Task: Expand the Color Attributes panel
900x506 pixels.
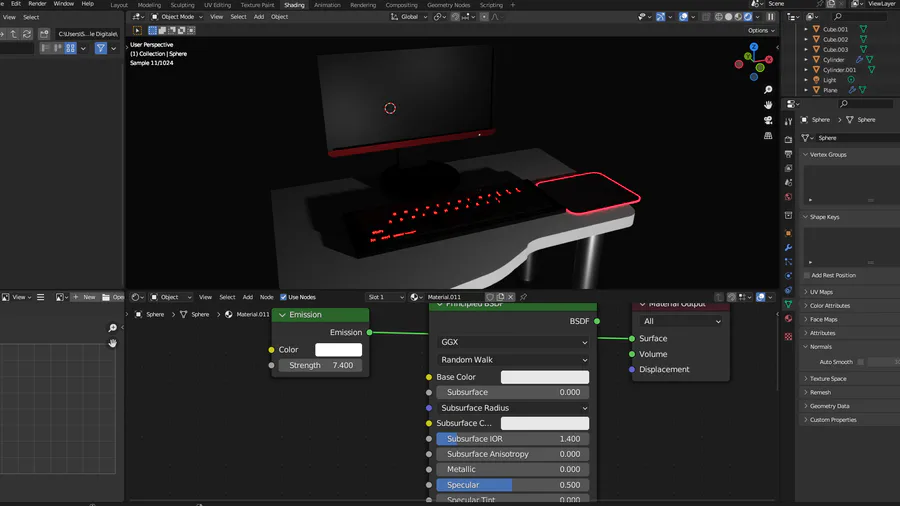Action: (829, 306)
